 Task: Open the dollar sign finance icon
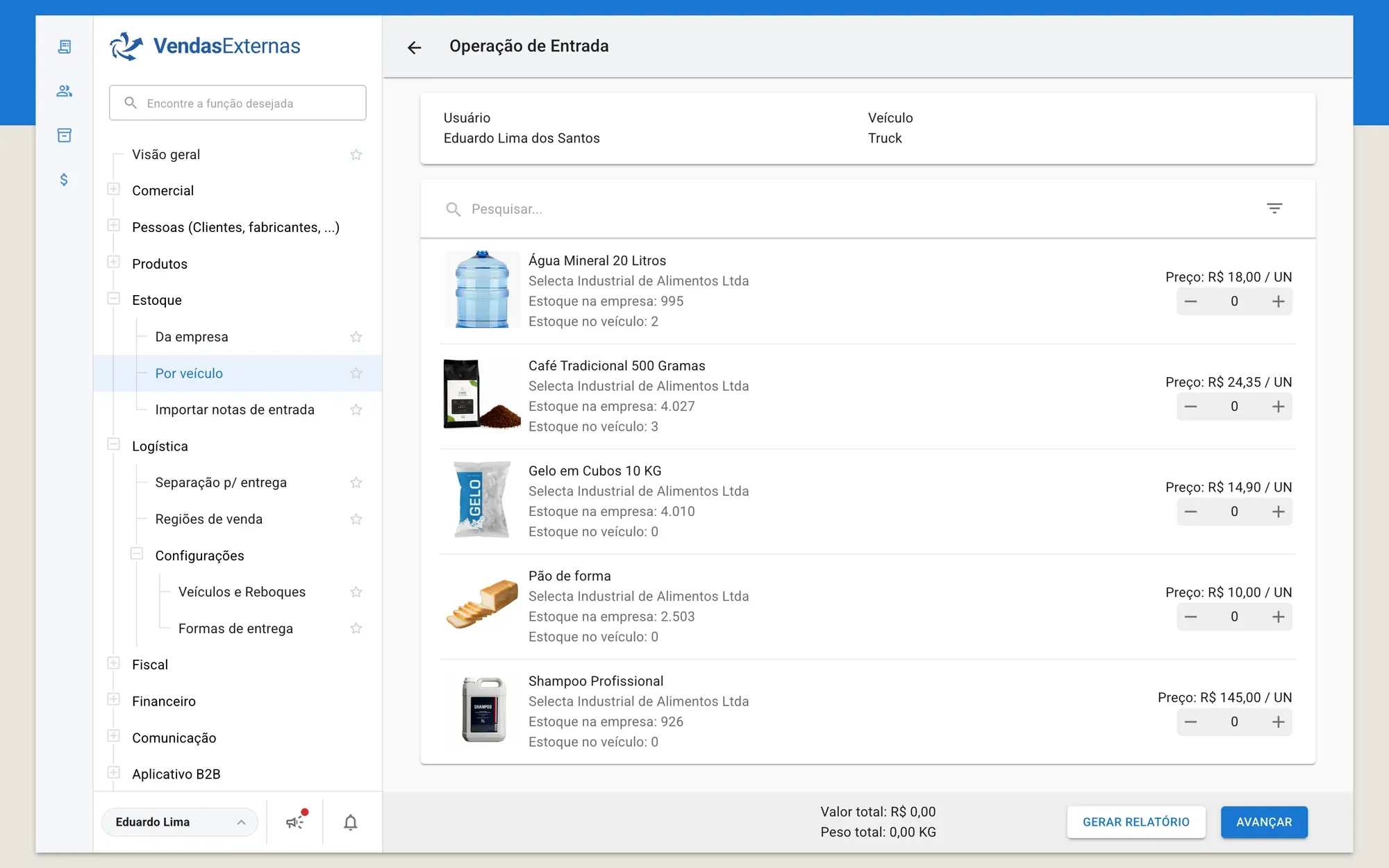click(64, 180)
